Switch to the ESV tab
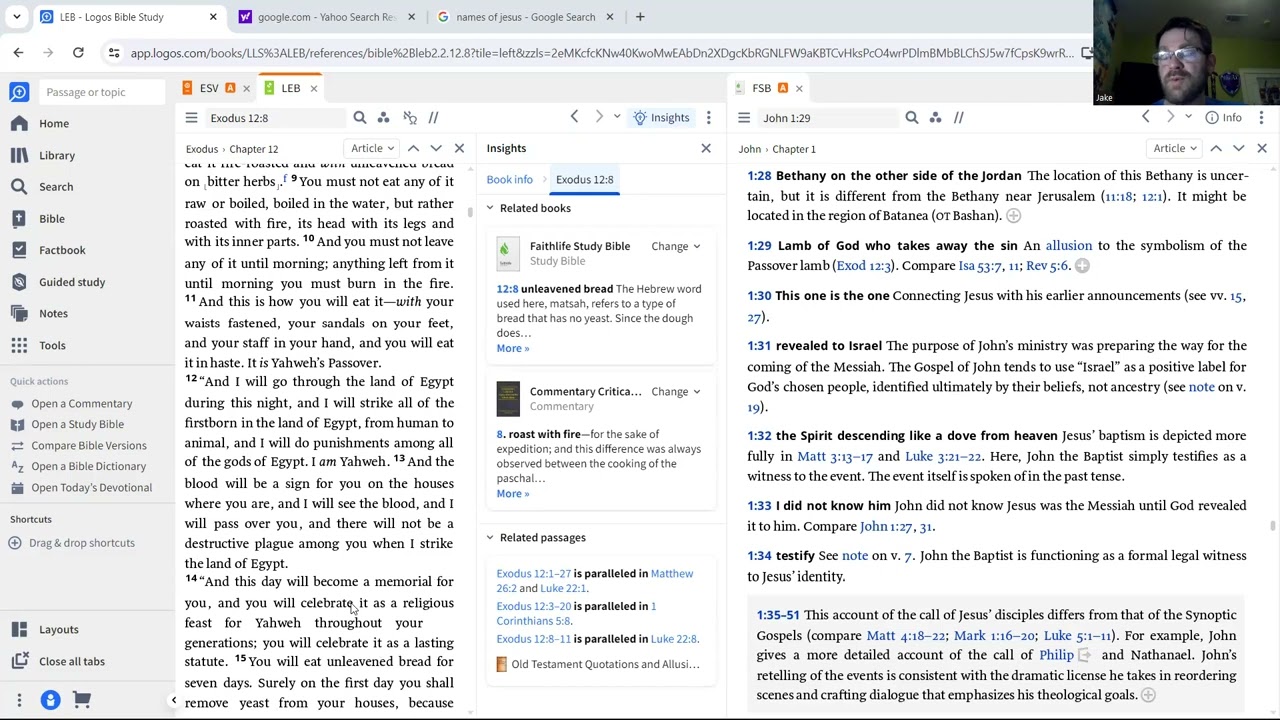The width and height of the screenshot is (1280, 720). coord(209,88)
